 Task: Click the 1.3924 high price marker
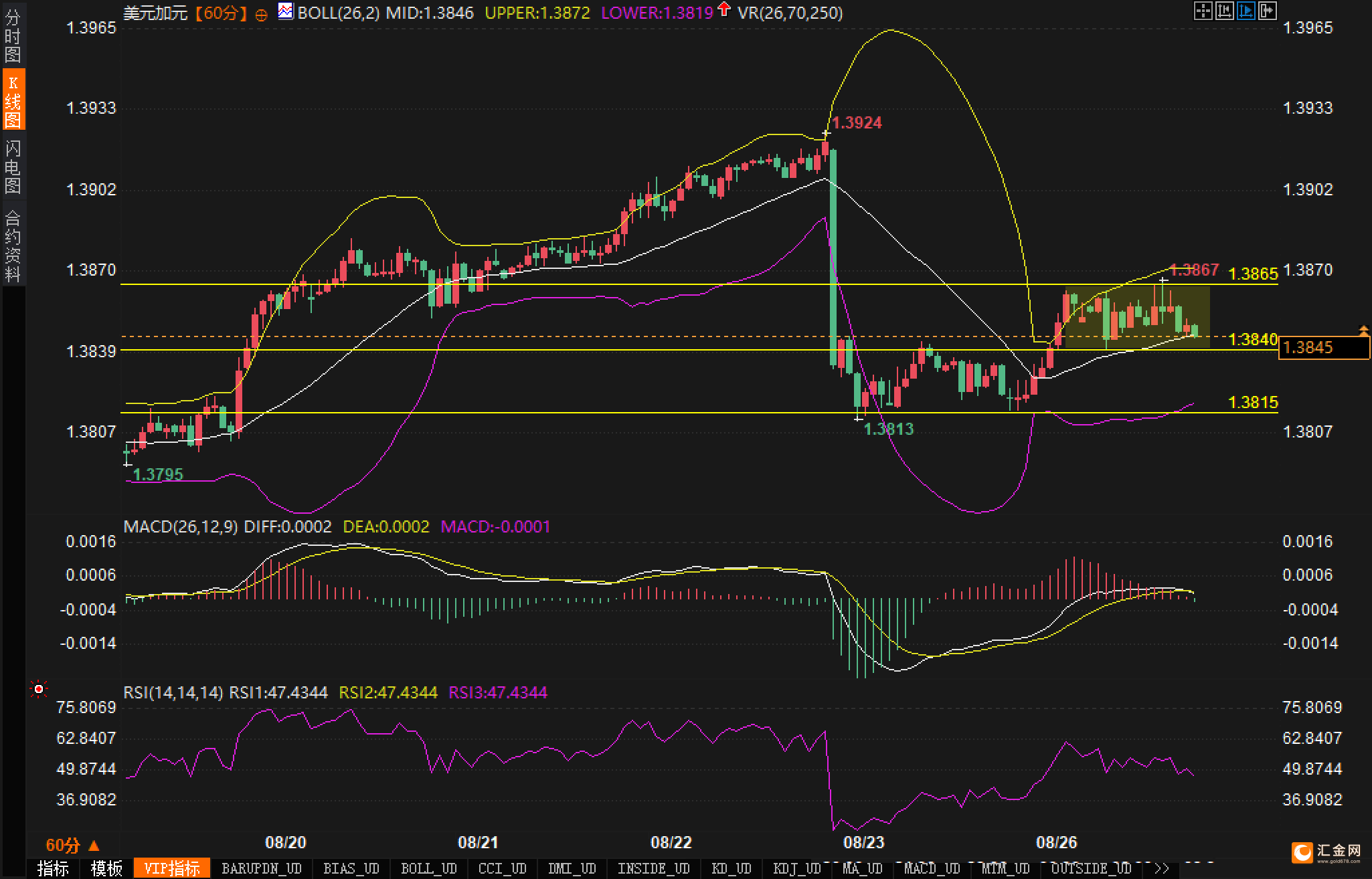pos(859,122)
